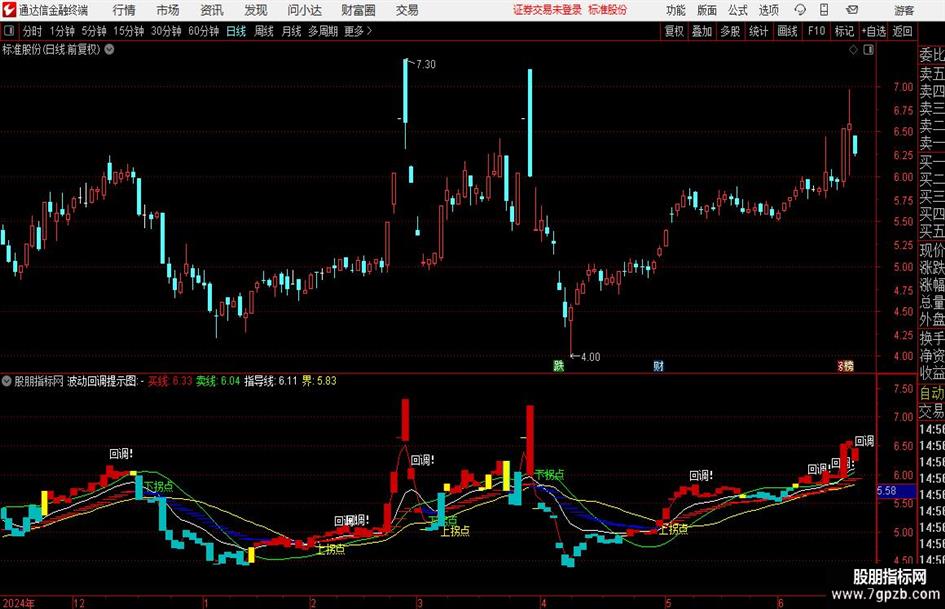Switch to 30分钟 period

(x=166, y=31)
